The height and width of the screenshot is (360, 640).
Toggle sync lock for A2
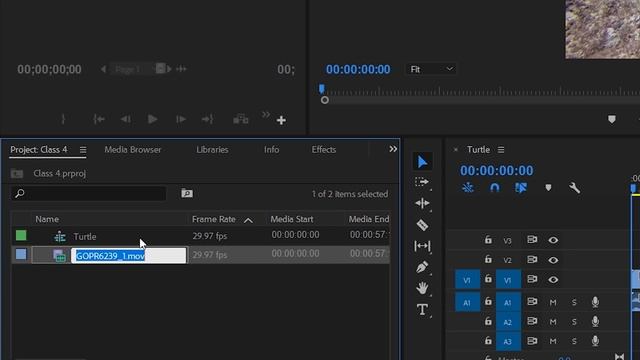tap(532, 321)
